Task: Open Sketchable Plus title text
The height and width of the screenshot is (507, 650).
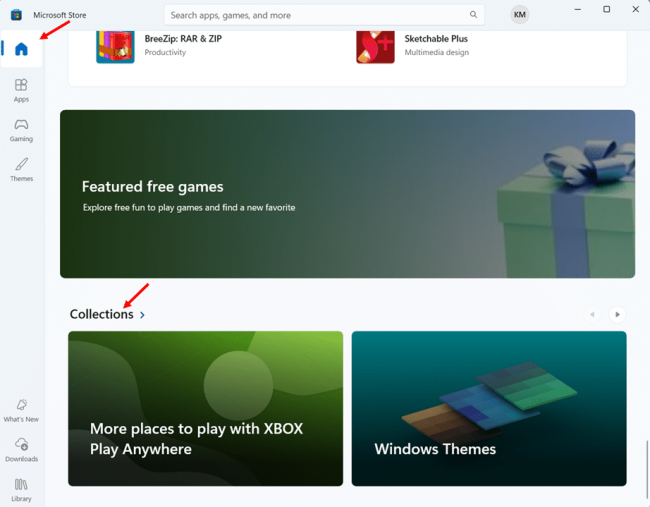Action: point(436,39)
